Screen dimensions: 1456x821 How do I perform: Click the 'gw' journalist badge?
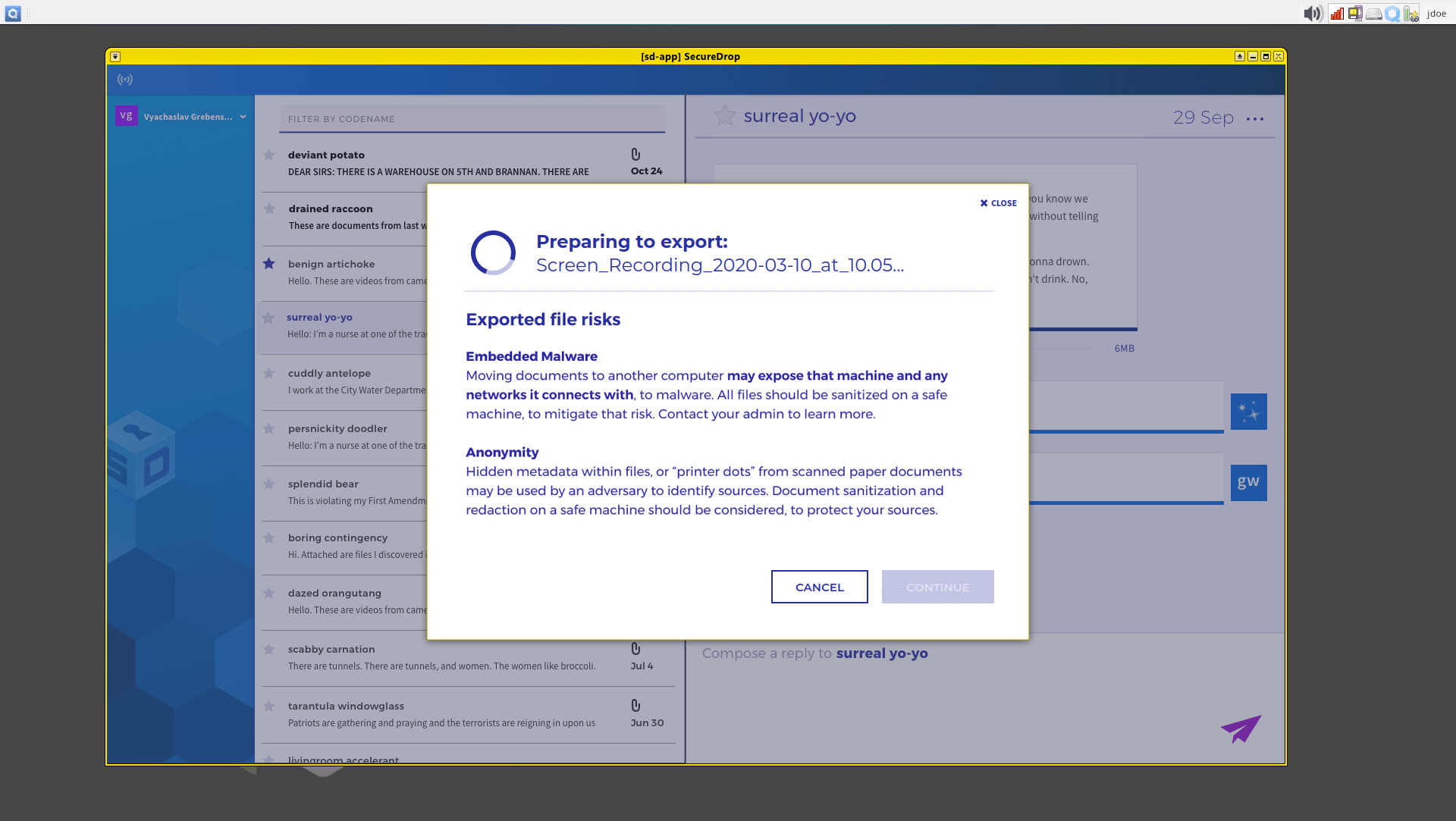(x=1248, y=482)
